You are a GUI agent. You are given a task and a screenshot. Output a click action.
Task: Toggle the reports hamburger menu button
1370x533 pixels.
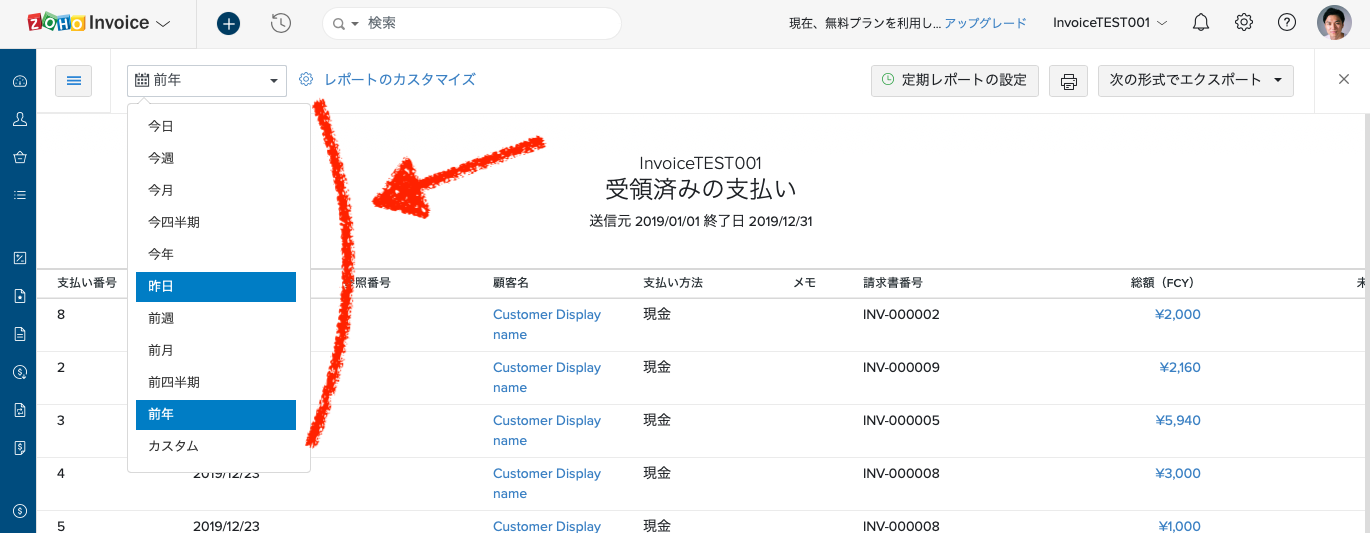pyautogui.click(x=74, y=81)
